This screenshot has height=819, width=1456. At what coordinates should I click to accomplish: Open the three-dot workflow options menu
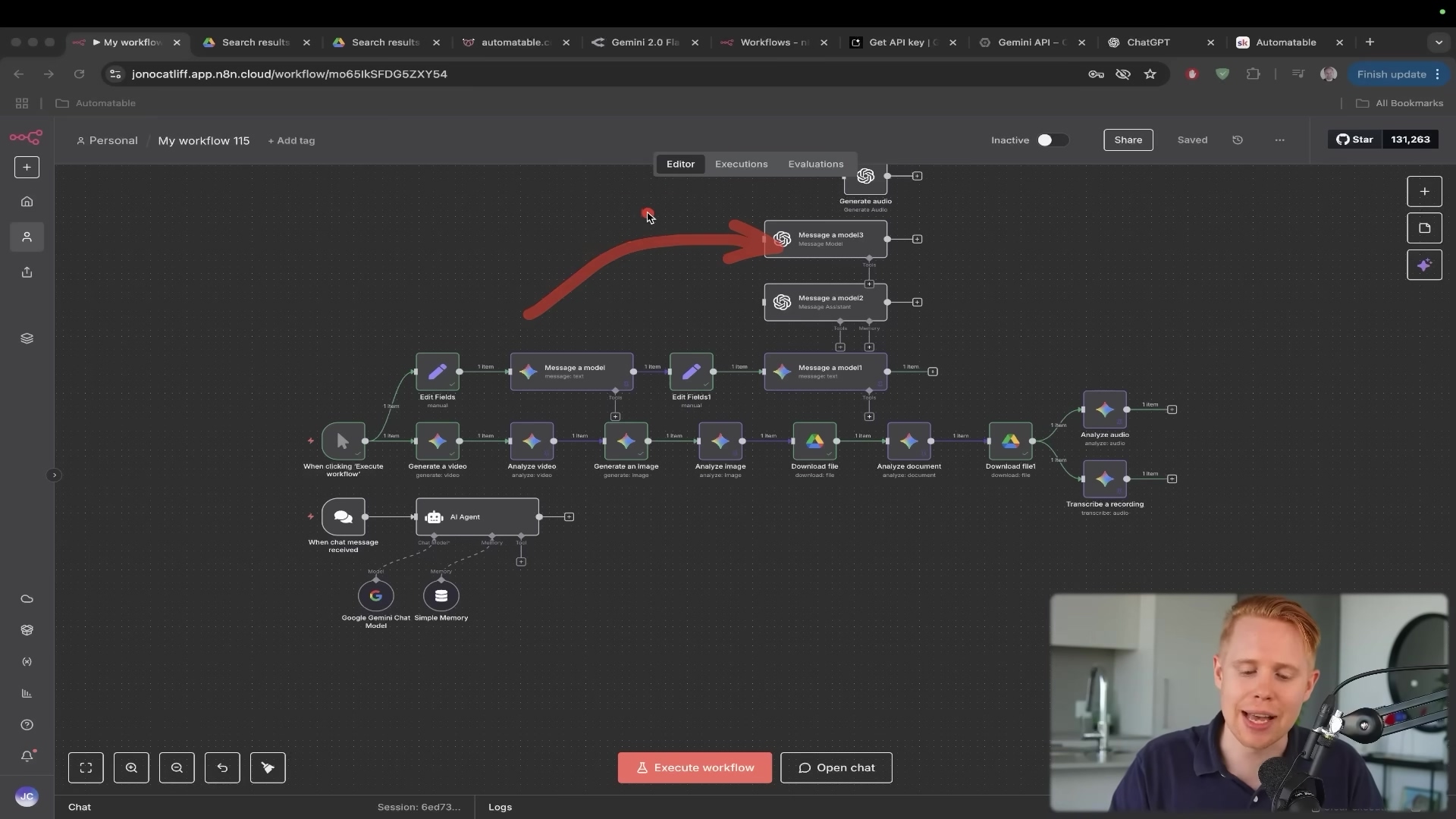click(1279, 140)
